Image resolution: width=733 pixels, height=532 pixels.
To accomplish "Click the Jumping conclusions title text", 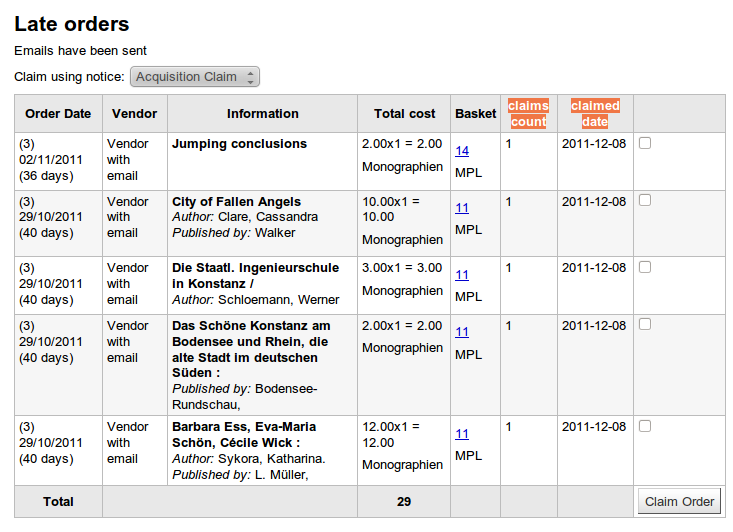I will tap(239, 144).
